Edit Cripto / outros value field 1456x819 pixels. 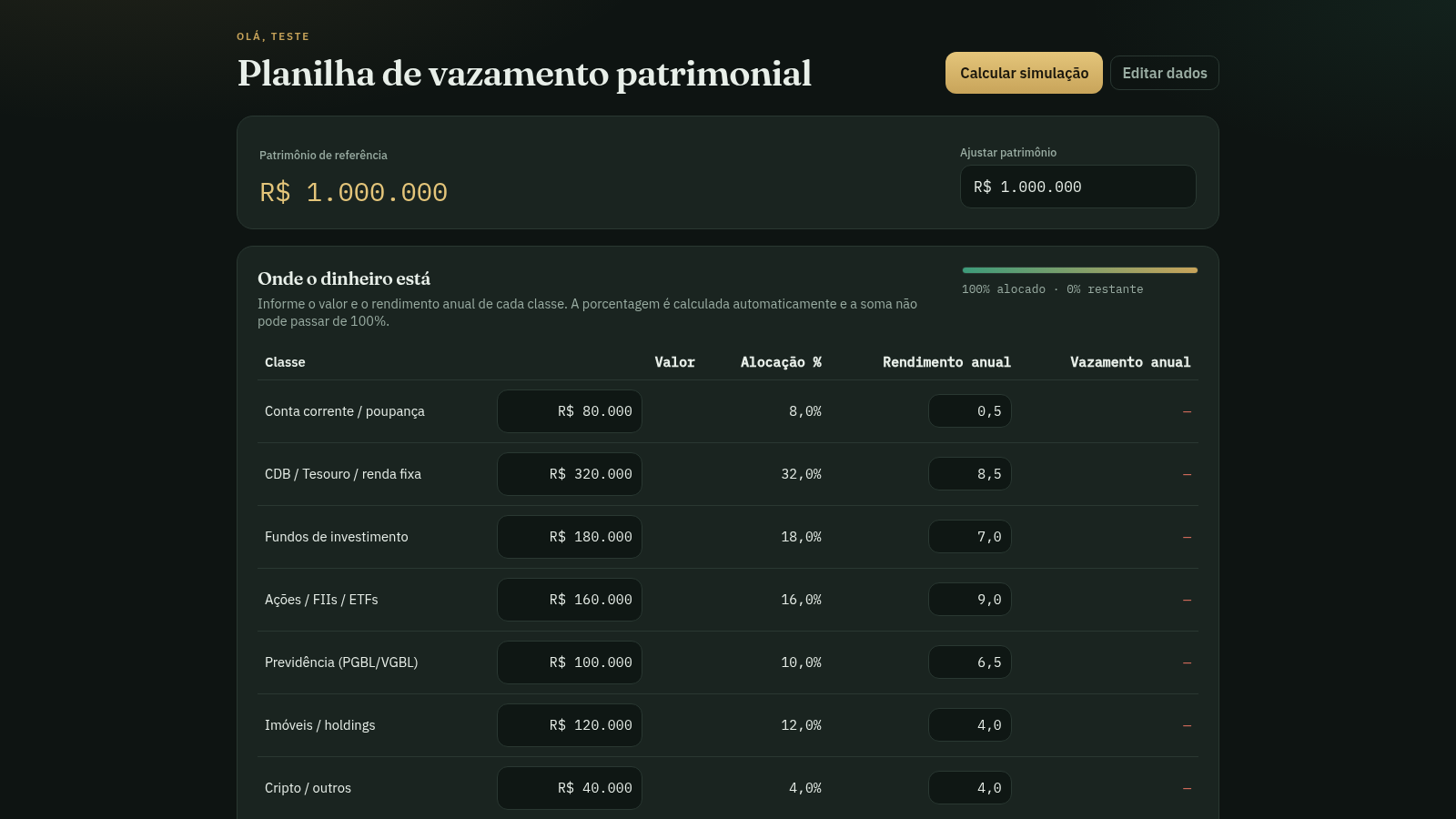[x=570, y=788]
